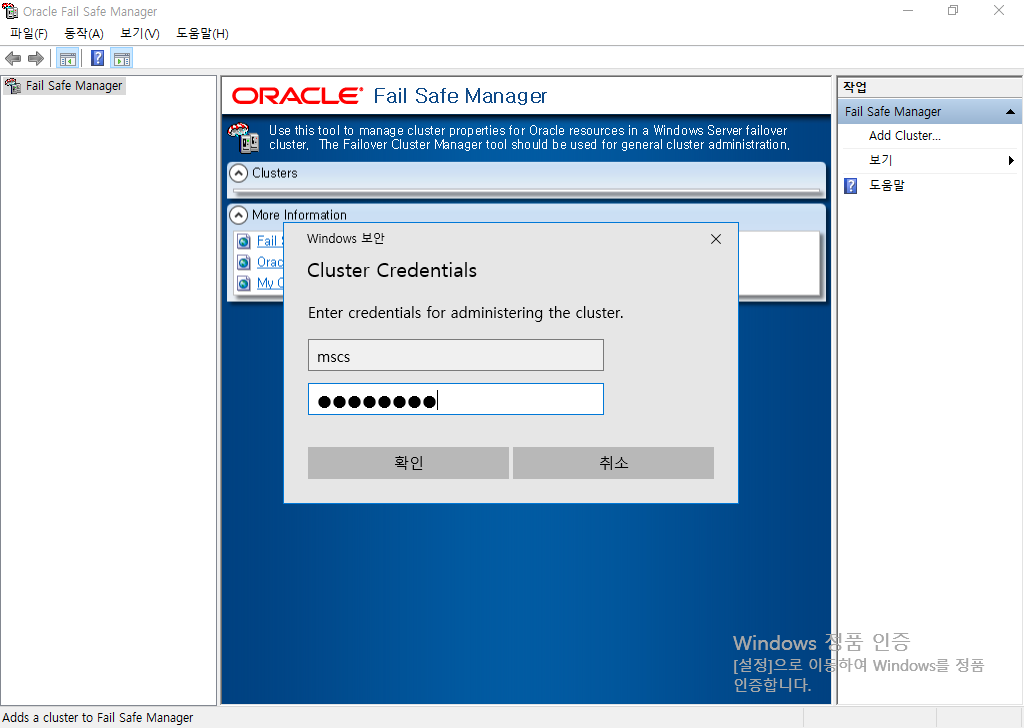The height and width of the screenshot is (728, 1024).
Task: Click Oracle Fail Safe Manager title bar icon
Action: pyautogui.click(x=10, y=10)
